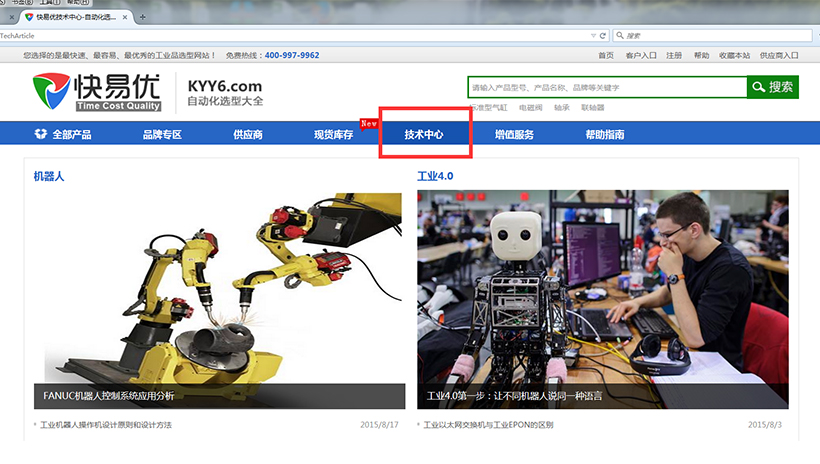The width and height of the screenshot is (820, 464).
Task: Click the browser tab favicon
Action: [29, 17]
